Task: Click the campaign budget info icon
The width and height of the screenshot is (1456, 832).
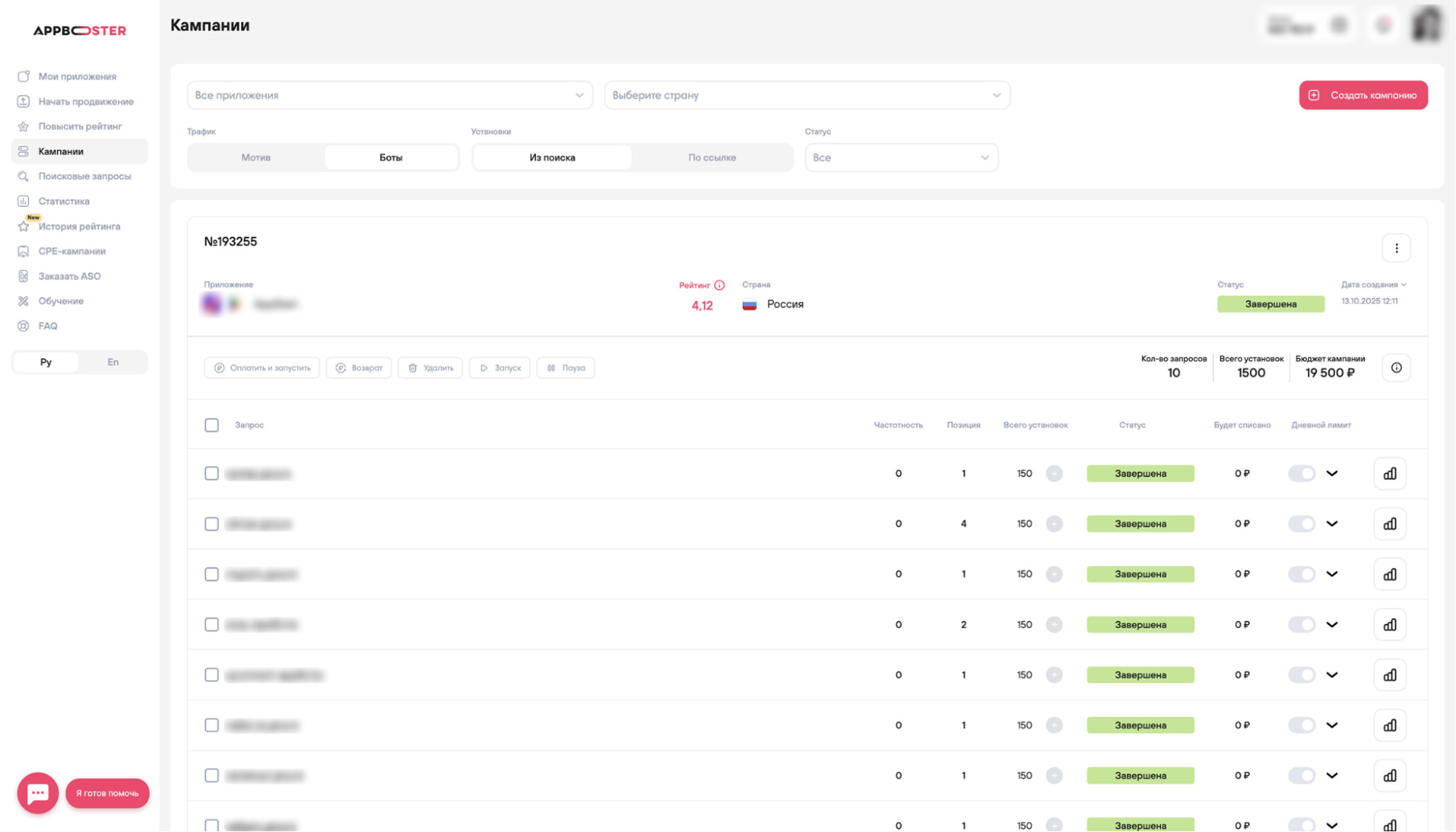Action: click(1396, 368)
